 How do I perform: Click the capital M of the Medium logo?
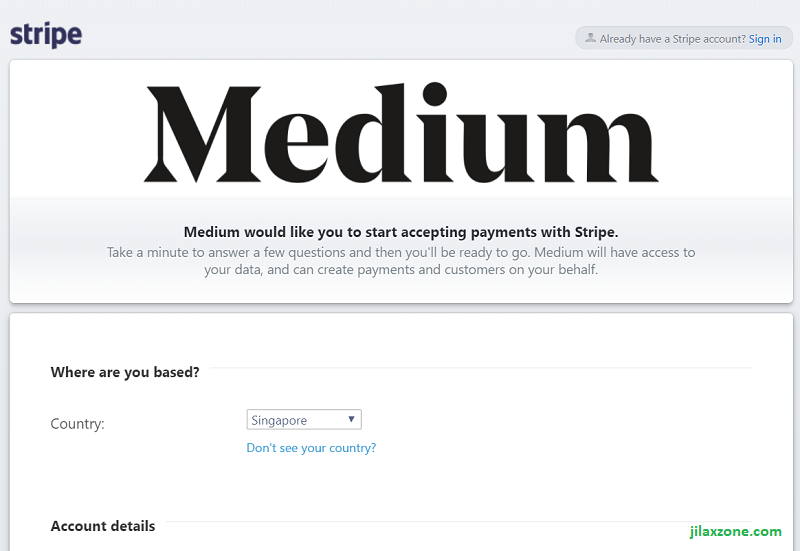[x=203, y=135]
